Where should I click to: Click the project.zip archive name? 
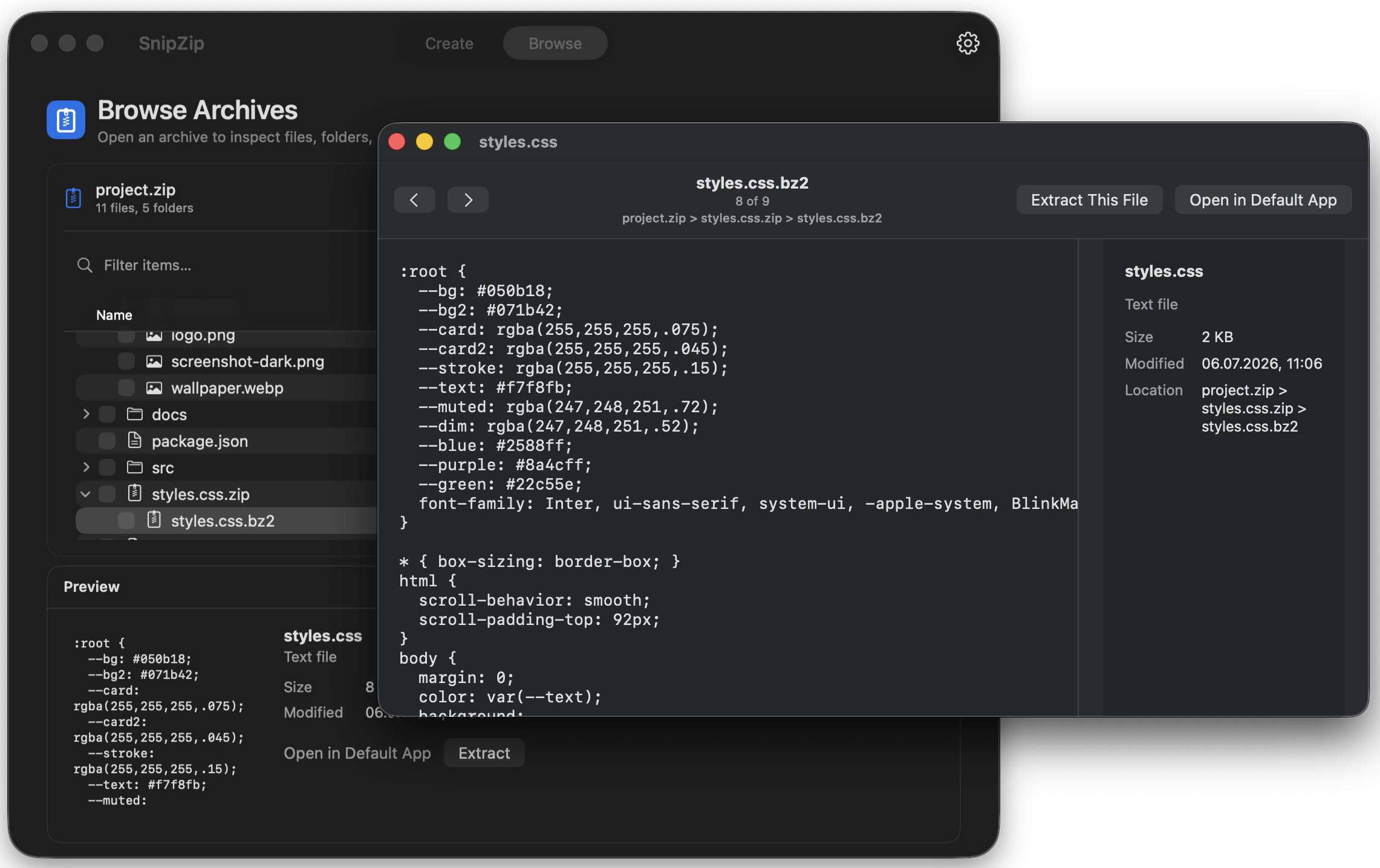click(x=135, y=190)
